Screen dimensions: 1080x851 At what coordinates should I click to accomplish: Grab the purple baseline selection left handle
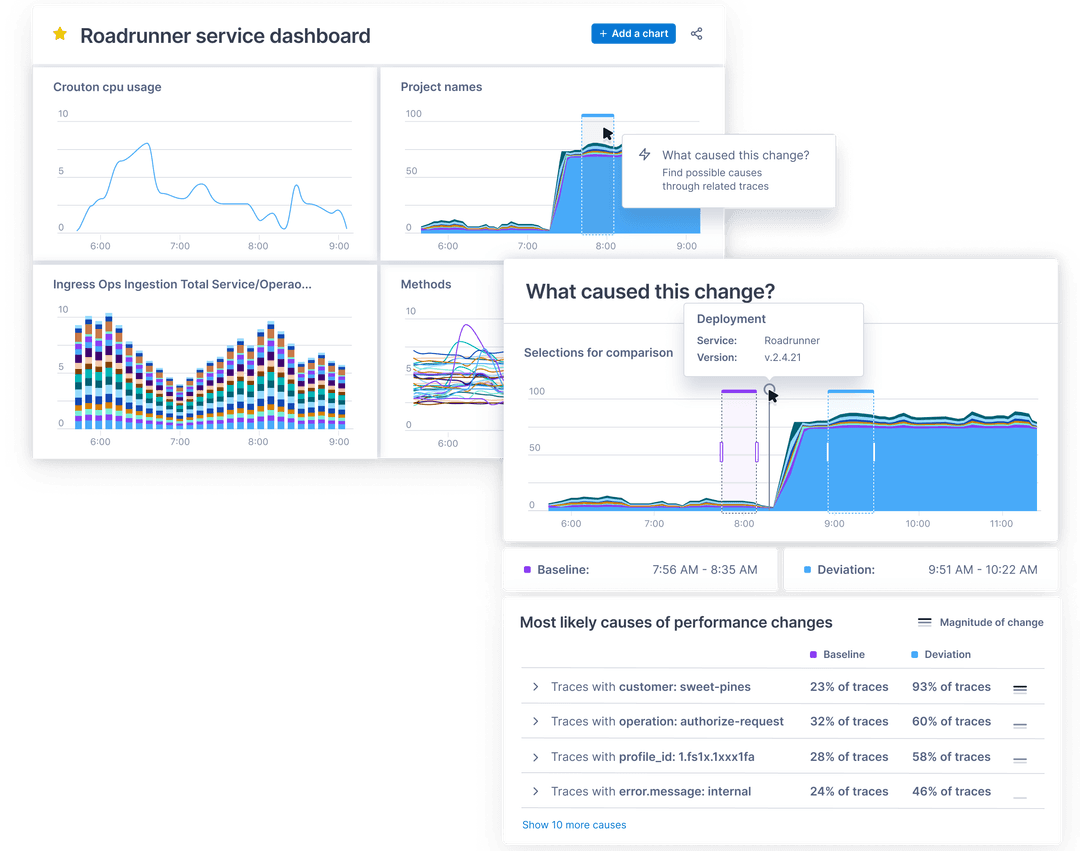(721, 452)
